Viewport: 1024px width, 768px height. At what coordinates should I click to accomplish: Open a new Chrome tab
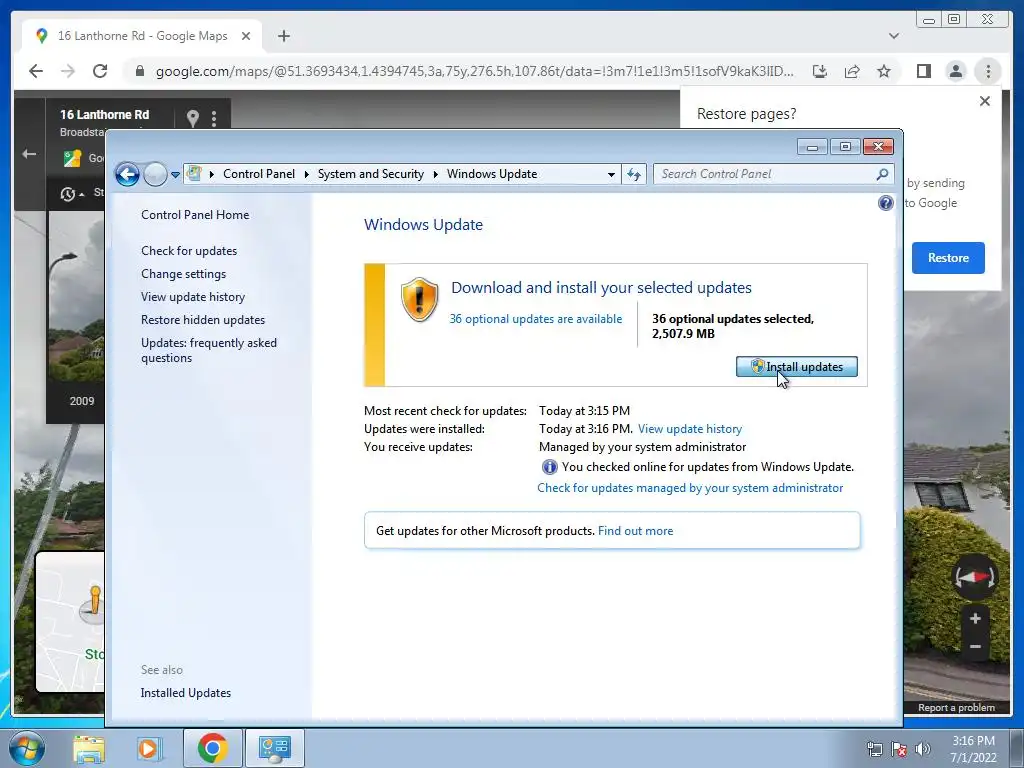pos(283,36)
